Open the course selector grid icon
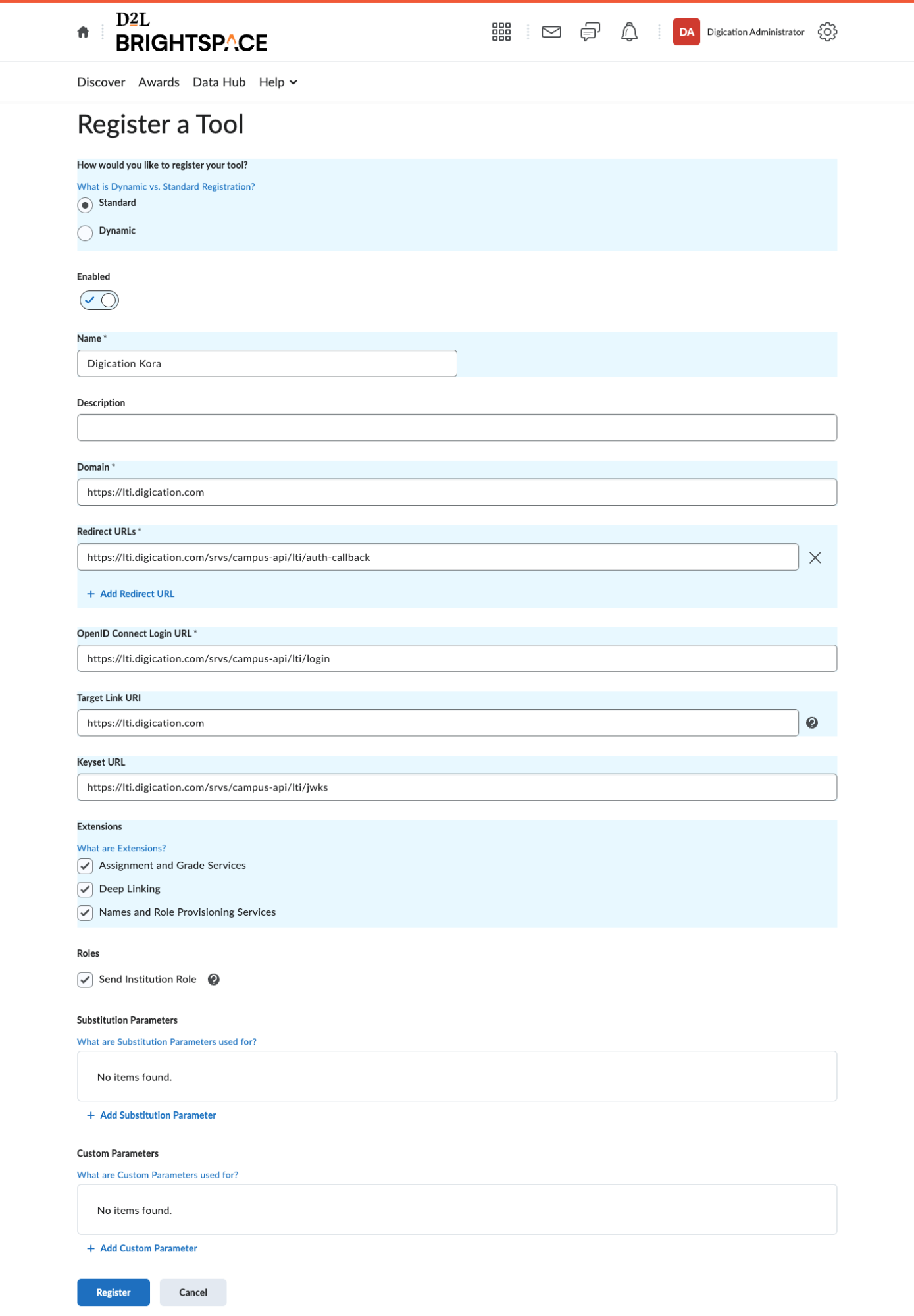The width and height of the screenshot is (914, 1316). point(501,32)
